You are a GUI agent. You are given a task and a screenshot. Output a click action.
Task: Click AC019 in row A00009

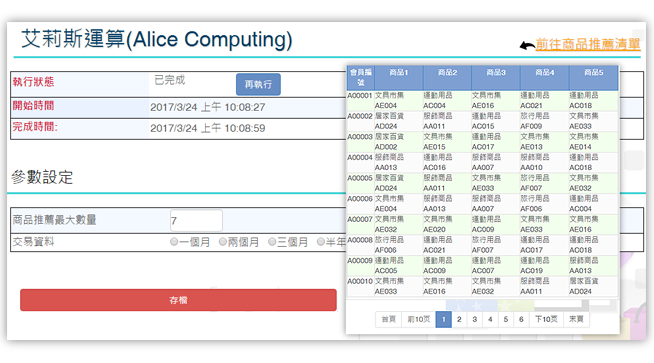pos(531,271)
